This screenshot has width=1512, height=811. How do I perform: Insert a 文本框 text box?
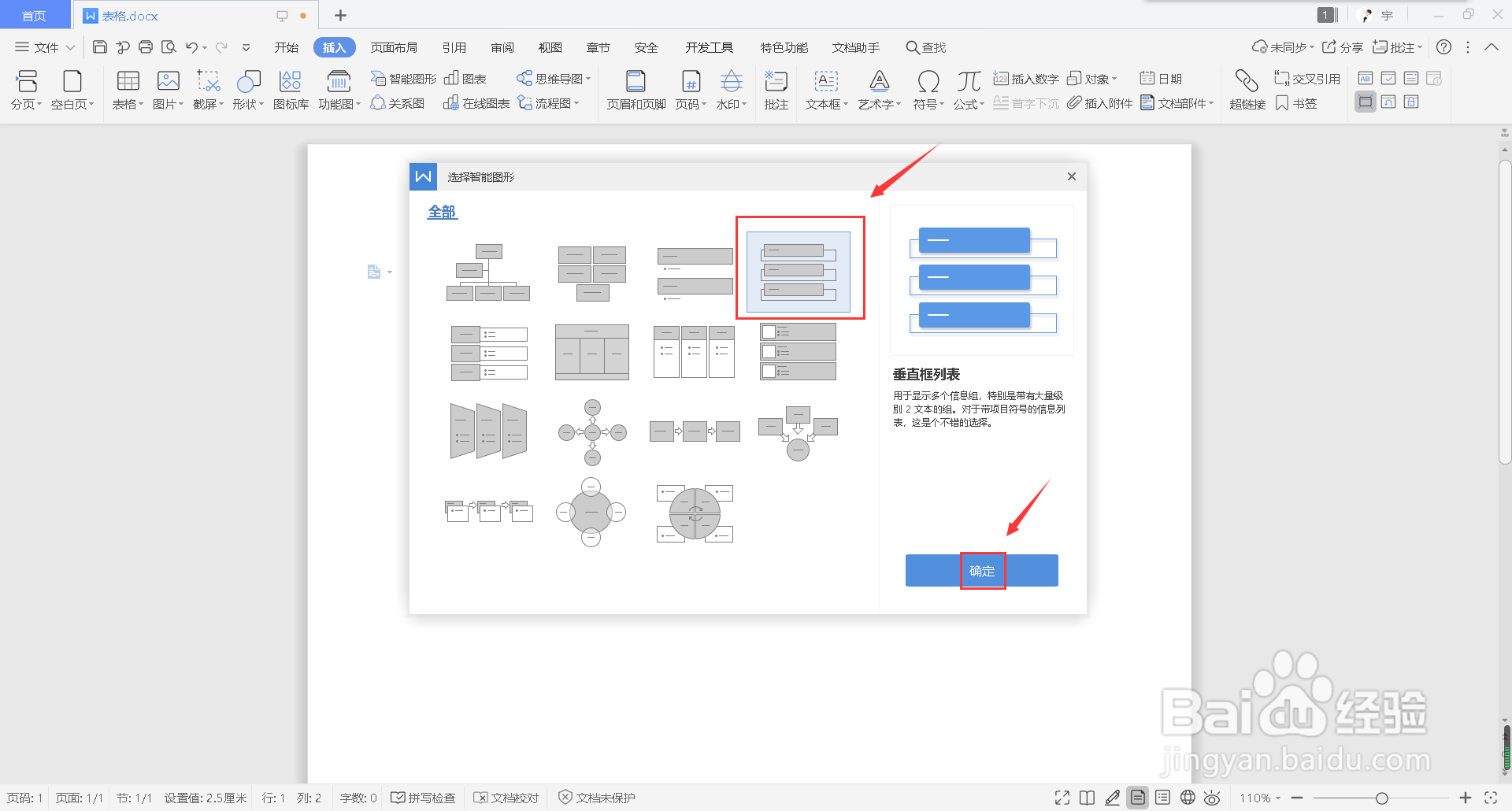click(826, 90)
